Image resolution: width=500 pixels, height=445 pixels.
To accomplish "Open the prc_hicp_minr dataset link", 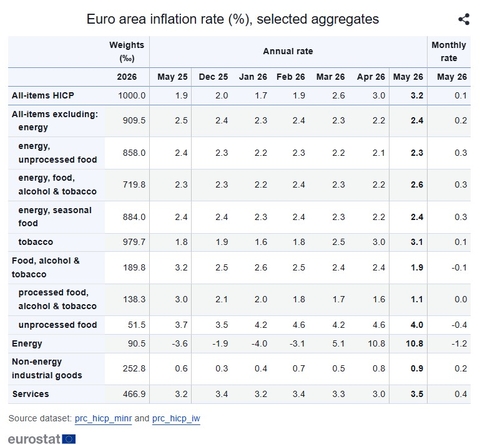I will coord(103,418).
